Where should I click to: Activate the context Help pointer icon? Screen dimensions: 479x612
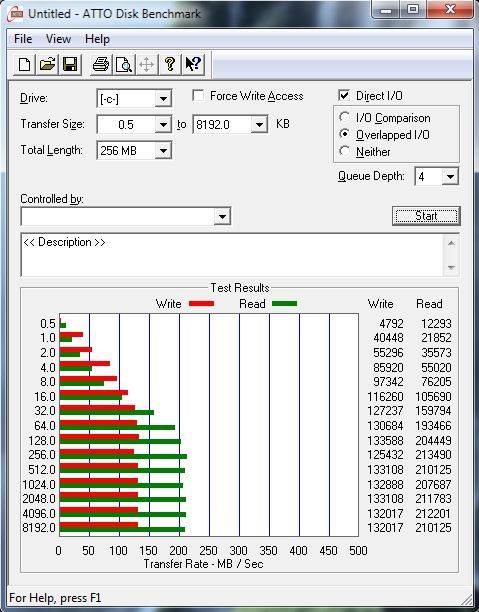click(193, 64)
